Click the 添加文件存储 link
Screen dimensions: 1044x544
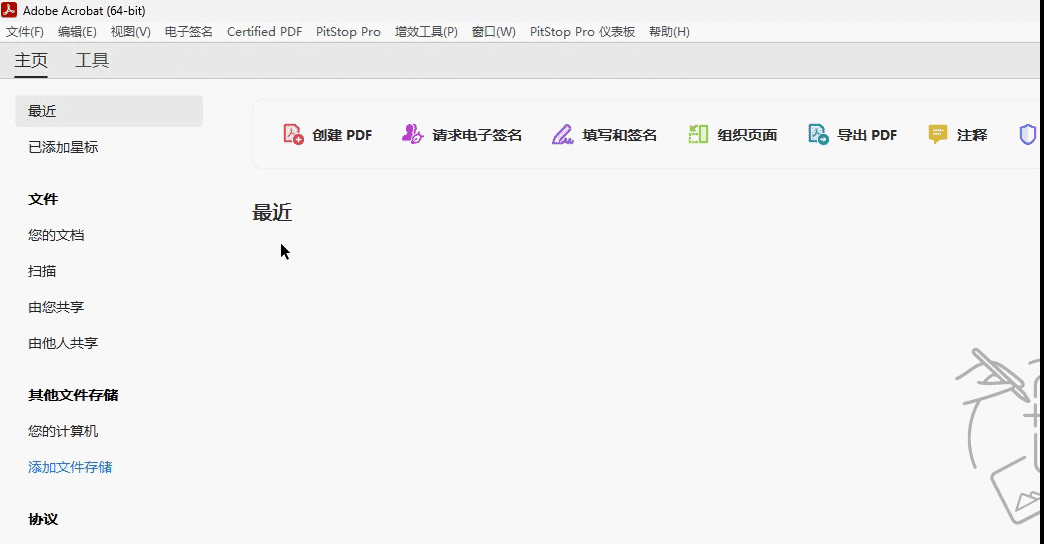tap(70, 467)
